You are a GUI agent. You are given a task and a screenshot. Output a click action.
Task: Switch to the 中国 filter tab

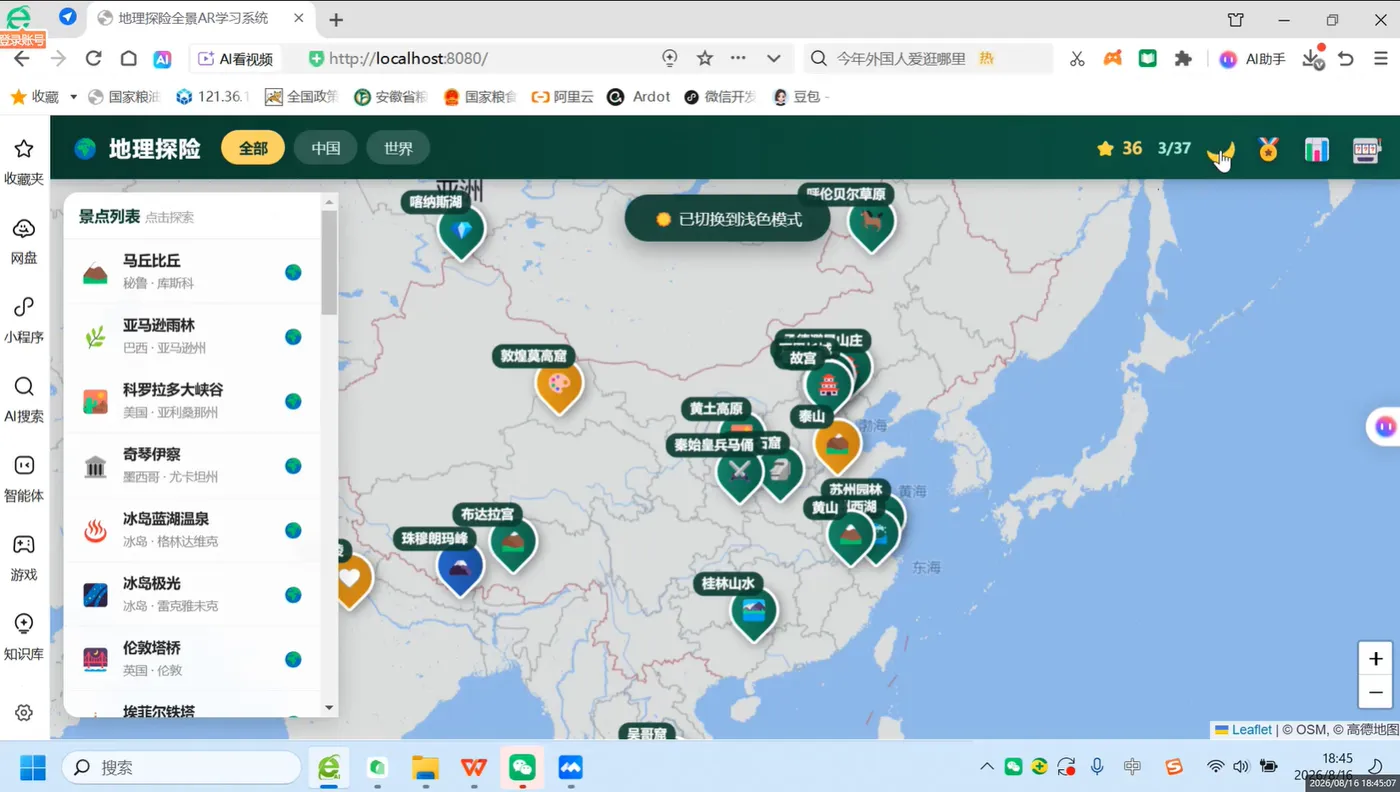pyautogui.click(x=326, y=148)
